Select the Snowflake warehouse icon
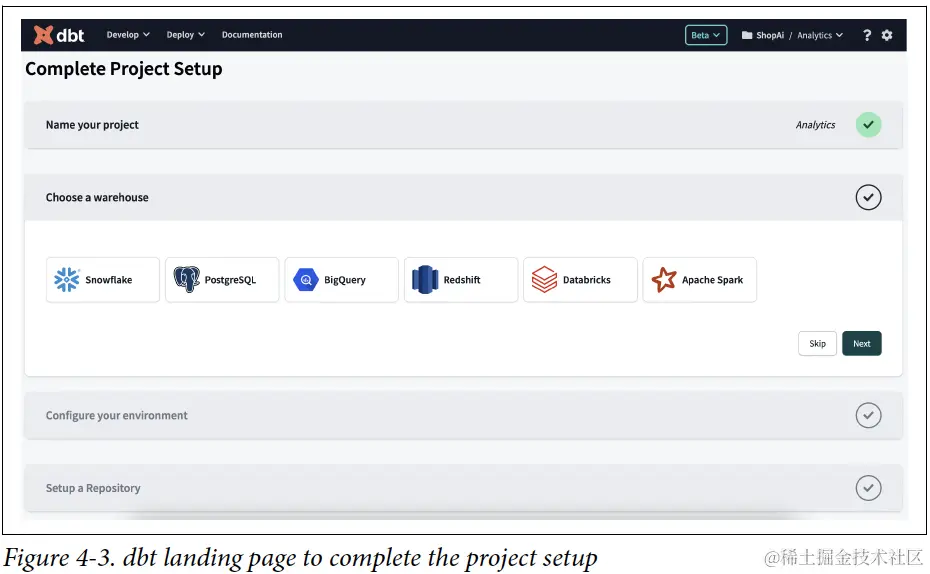Viewport: 930px width, 574px height. 66,280
